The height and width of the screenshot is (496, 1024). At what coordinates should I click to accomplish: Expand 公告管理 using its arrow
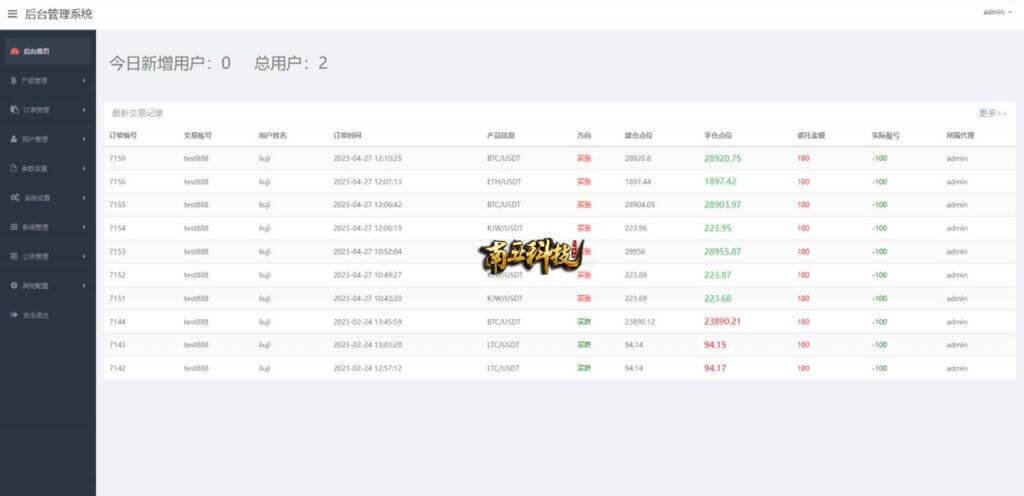(x=84, y=256)
